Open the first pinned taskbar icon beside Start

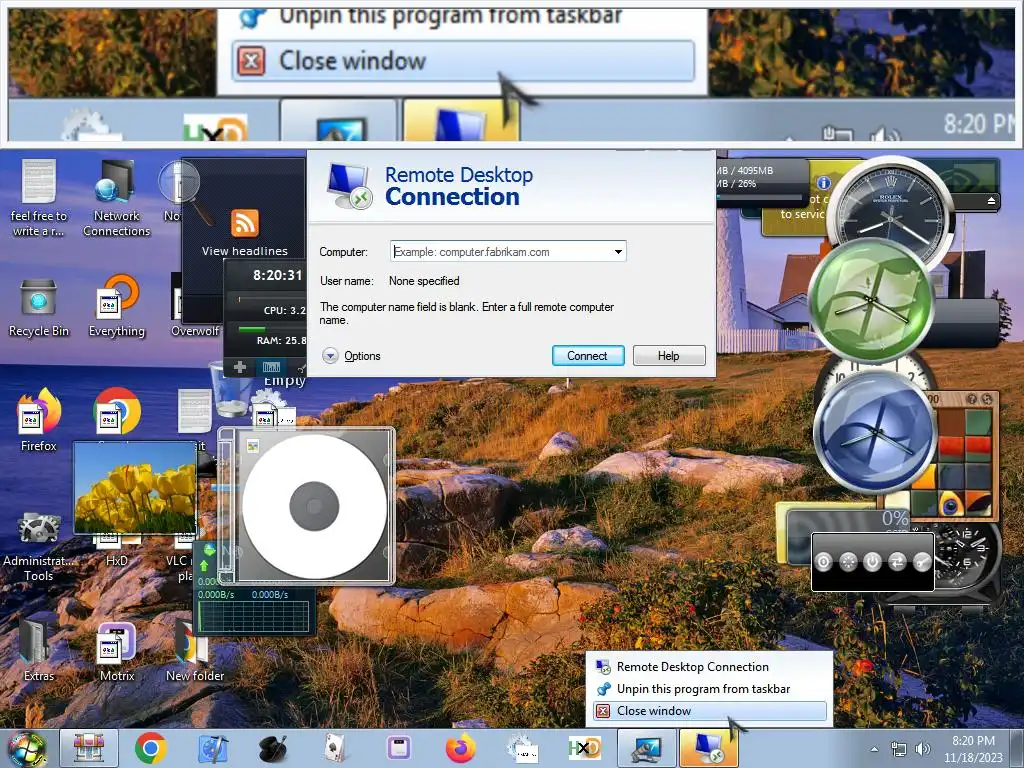[89, 748]
